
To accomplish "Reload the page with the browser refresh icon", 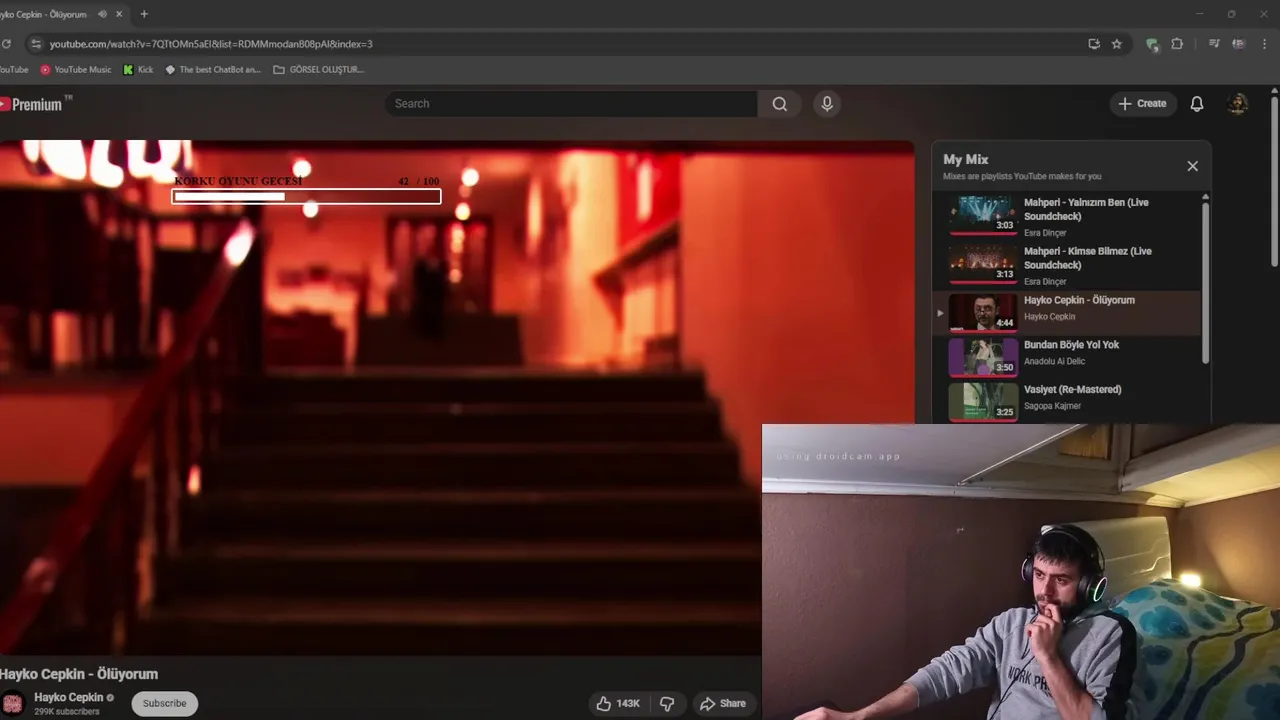I will pyautogui.click(x=6, y=44).
